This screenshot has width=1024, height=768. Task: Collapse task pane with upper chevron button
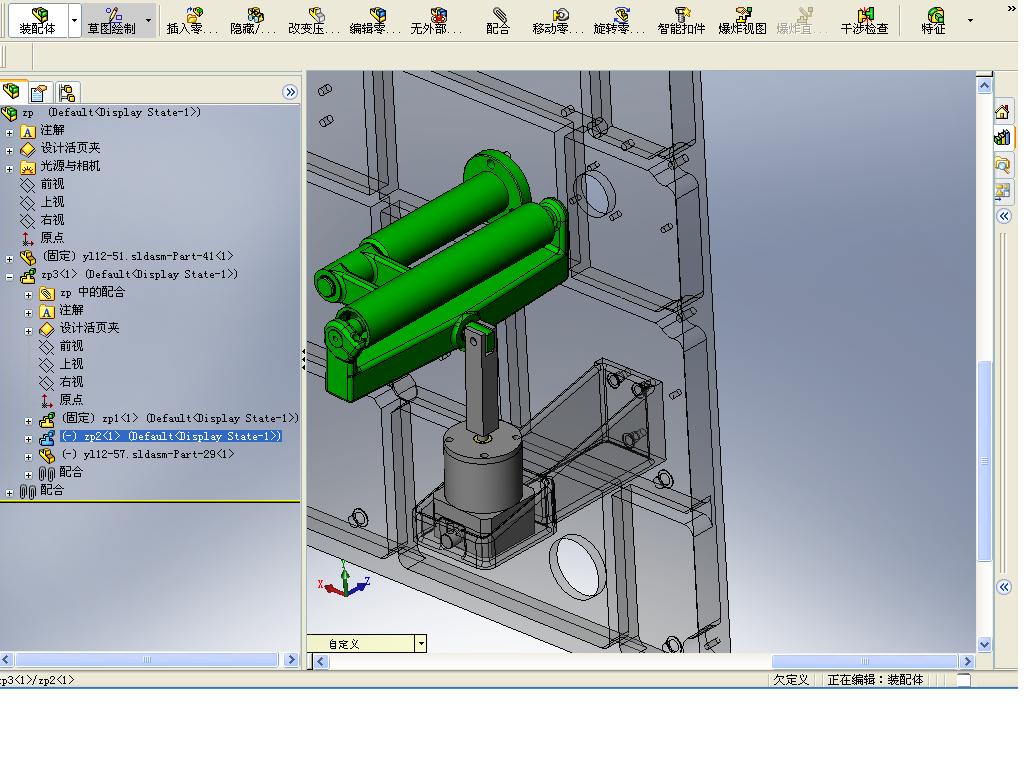point(1004,216)
